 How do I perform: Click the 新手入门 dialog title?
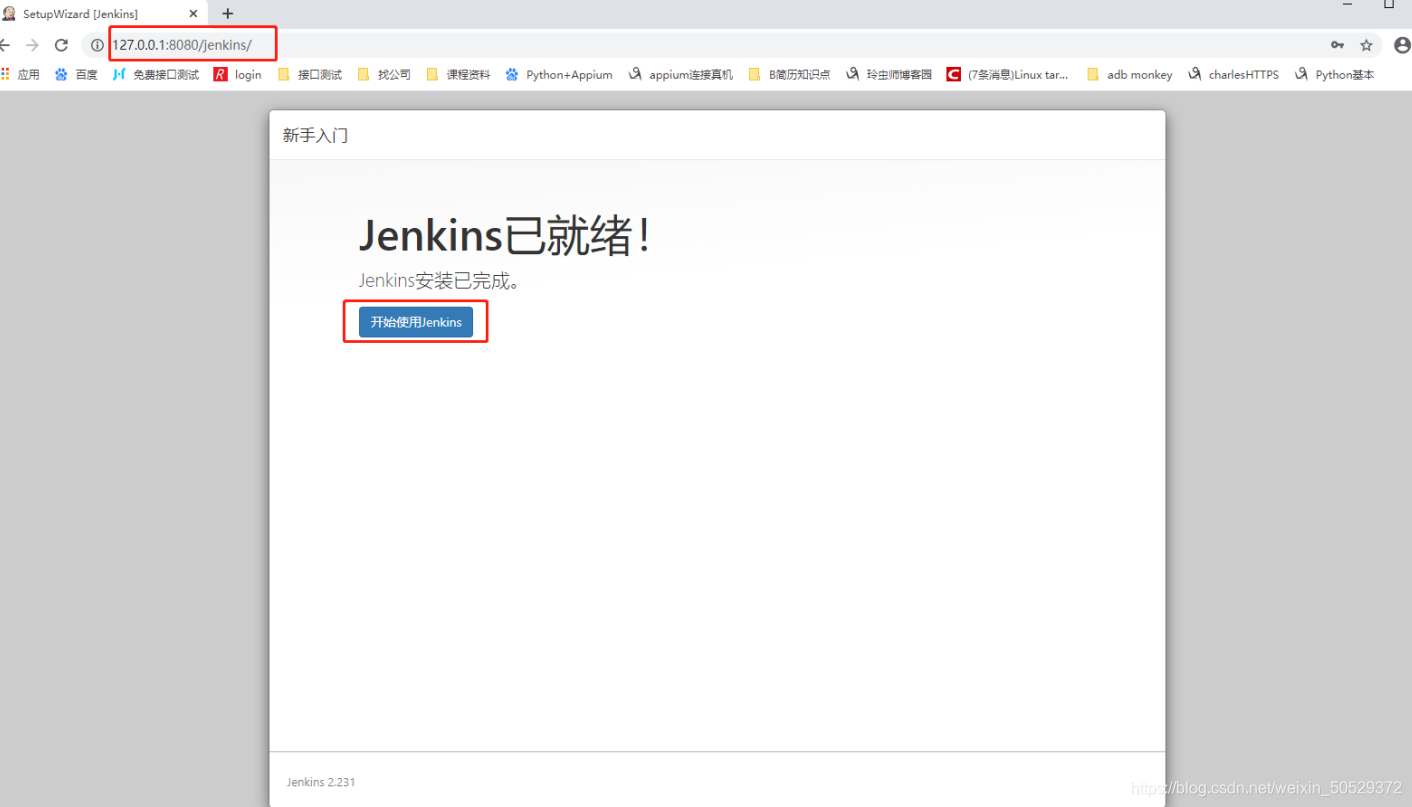click(315, 135)
